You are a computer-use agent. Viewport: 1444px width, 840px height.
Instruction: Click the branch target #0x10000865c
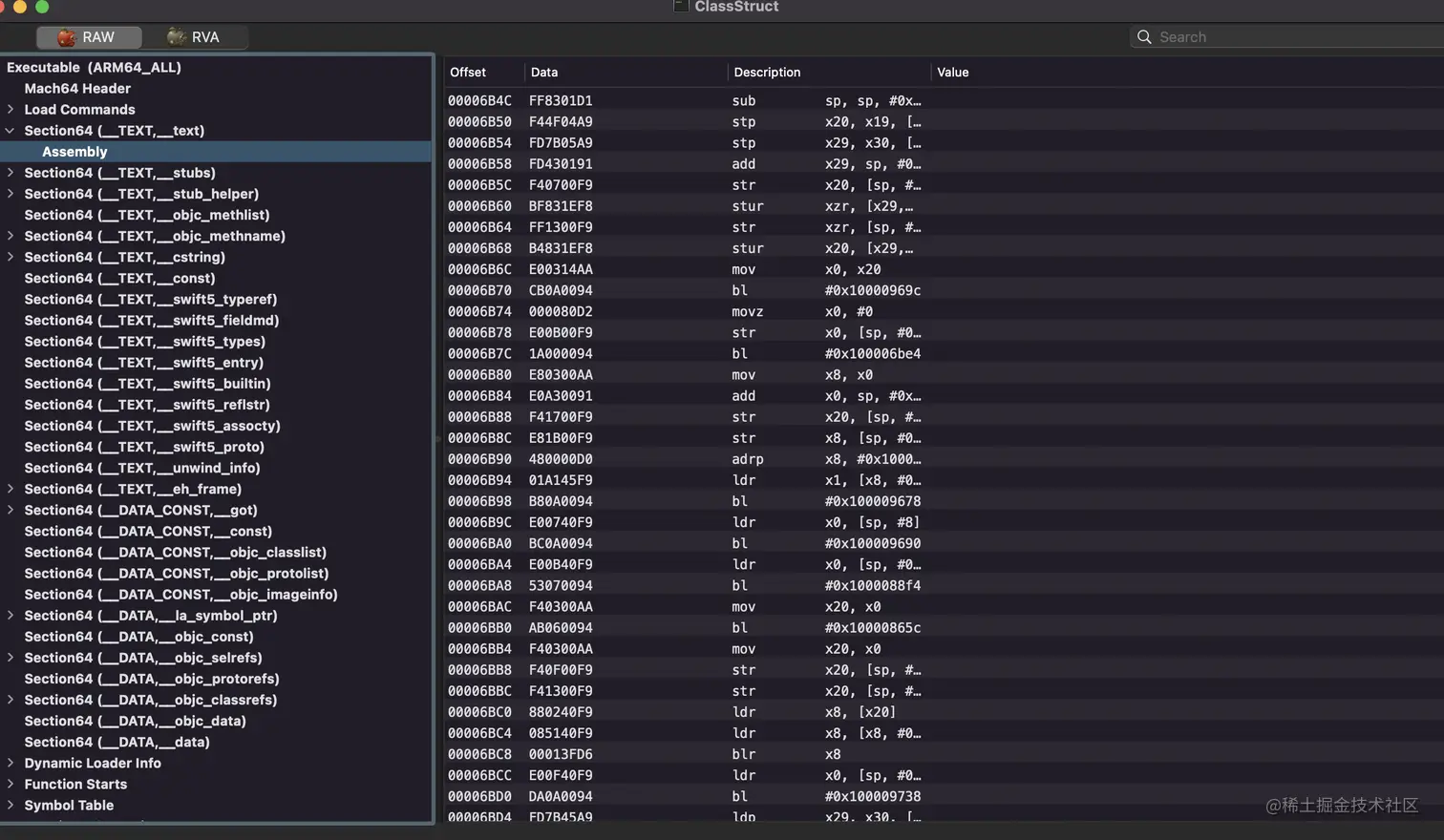coord(873,627)
